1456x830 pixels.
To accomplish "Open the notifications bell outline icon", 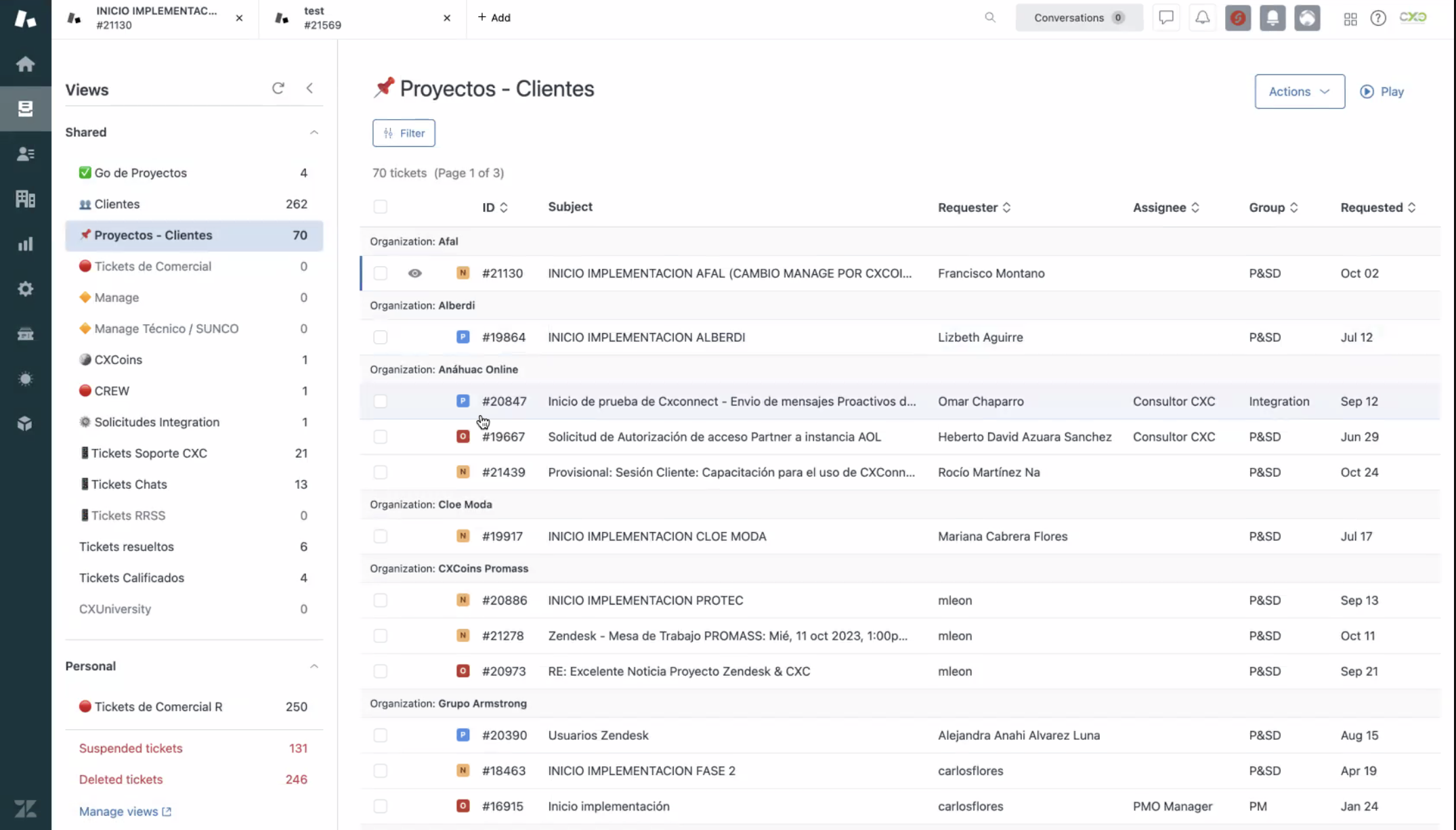I will (1202, 18).
